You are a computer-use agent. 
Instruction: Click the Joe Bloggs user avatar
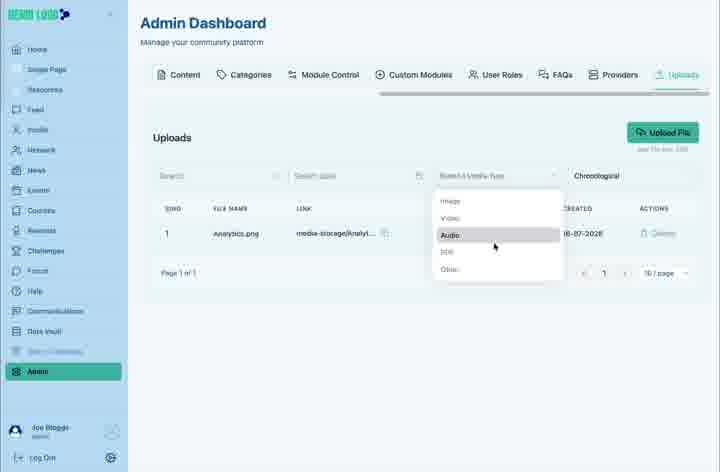[16, 431]
